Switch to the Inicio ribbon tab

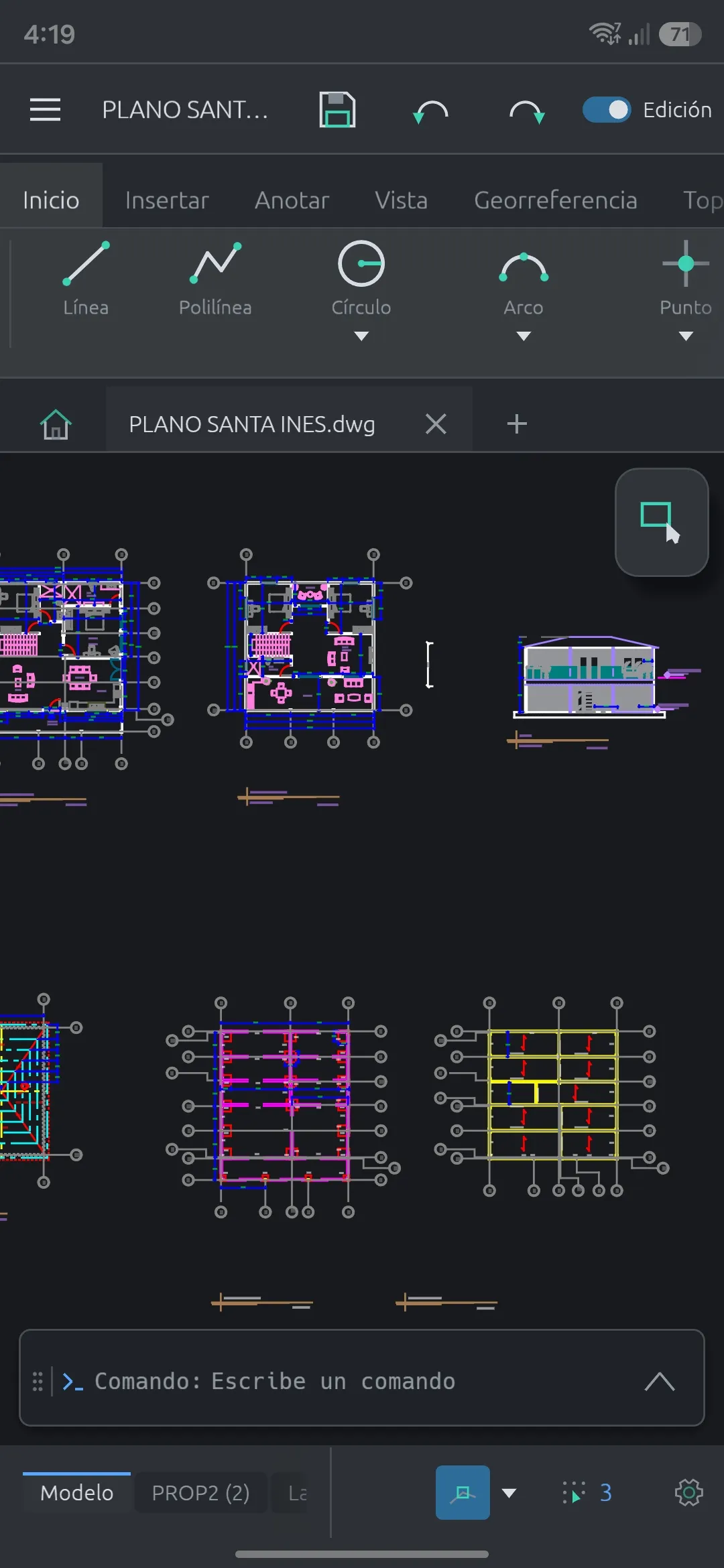[51, 200]
